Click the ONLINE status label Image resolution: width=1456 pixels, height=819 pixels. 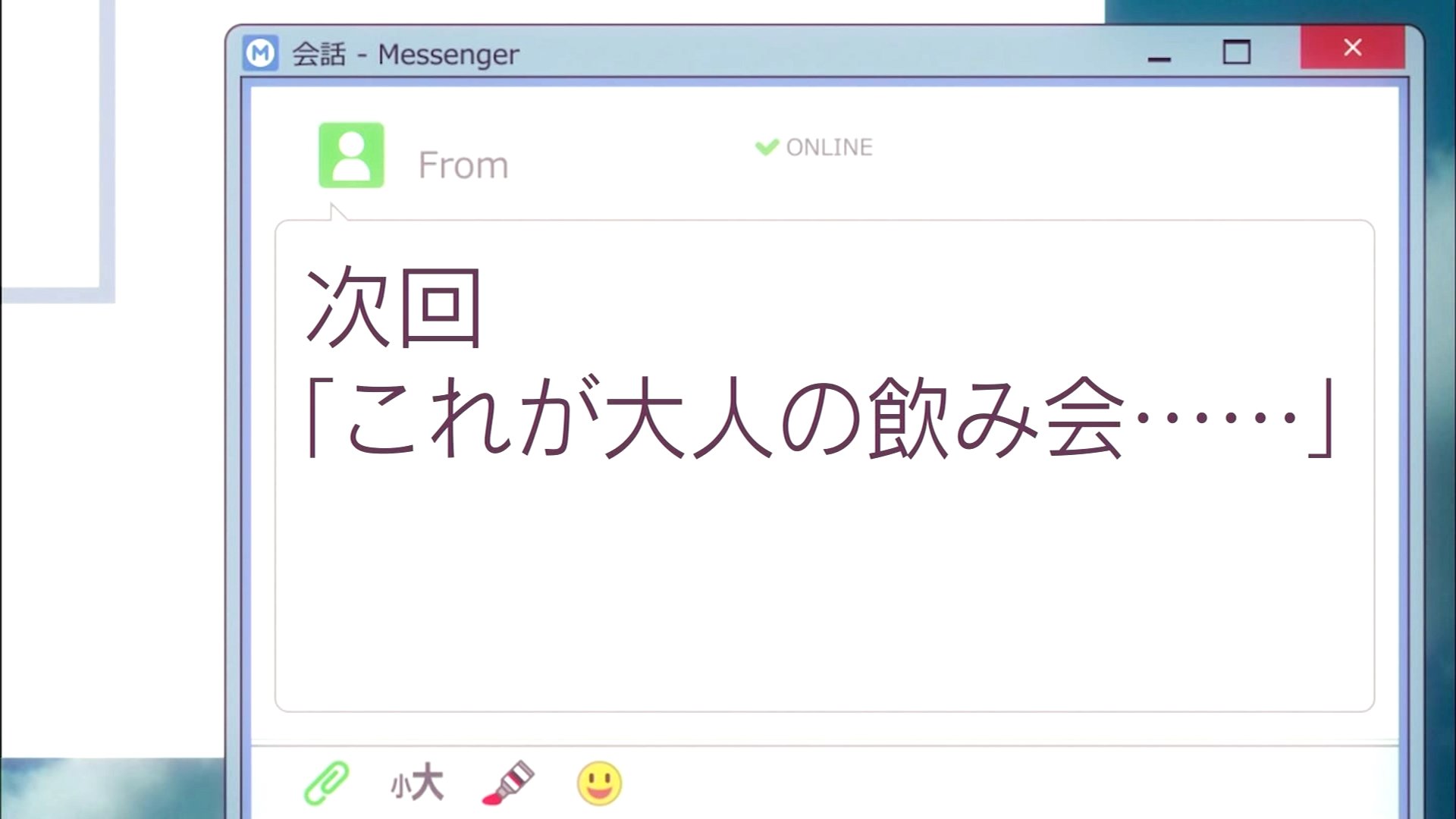(830, 147)
